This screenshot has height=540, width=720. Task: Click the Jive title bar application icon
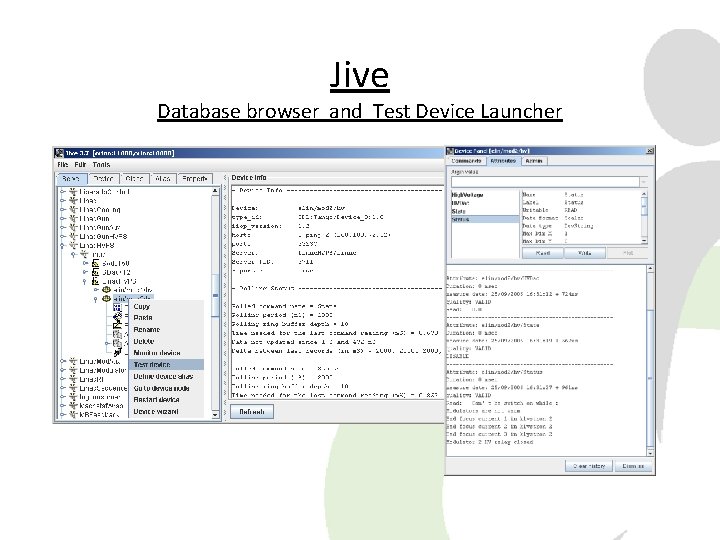(59, 153)
